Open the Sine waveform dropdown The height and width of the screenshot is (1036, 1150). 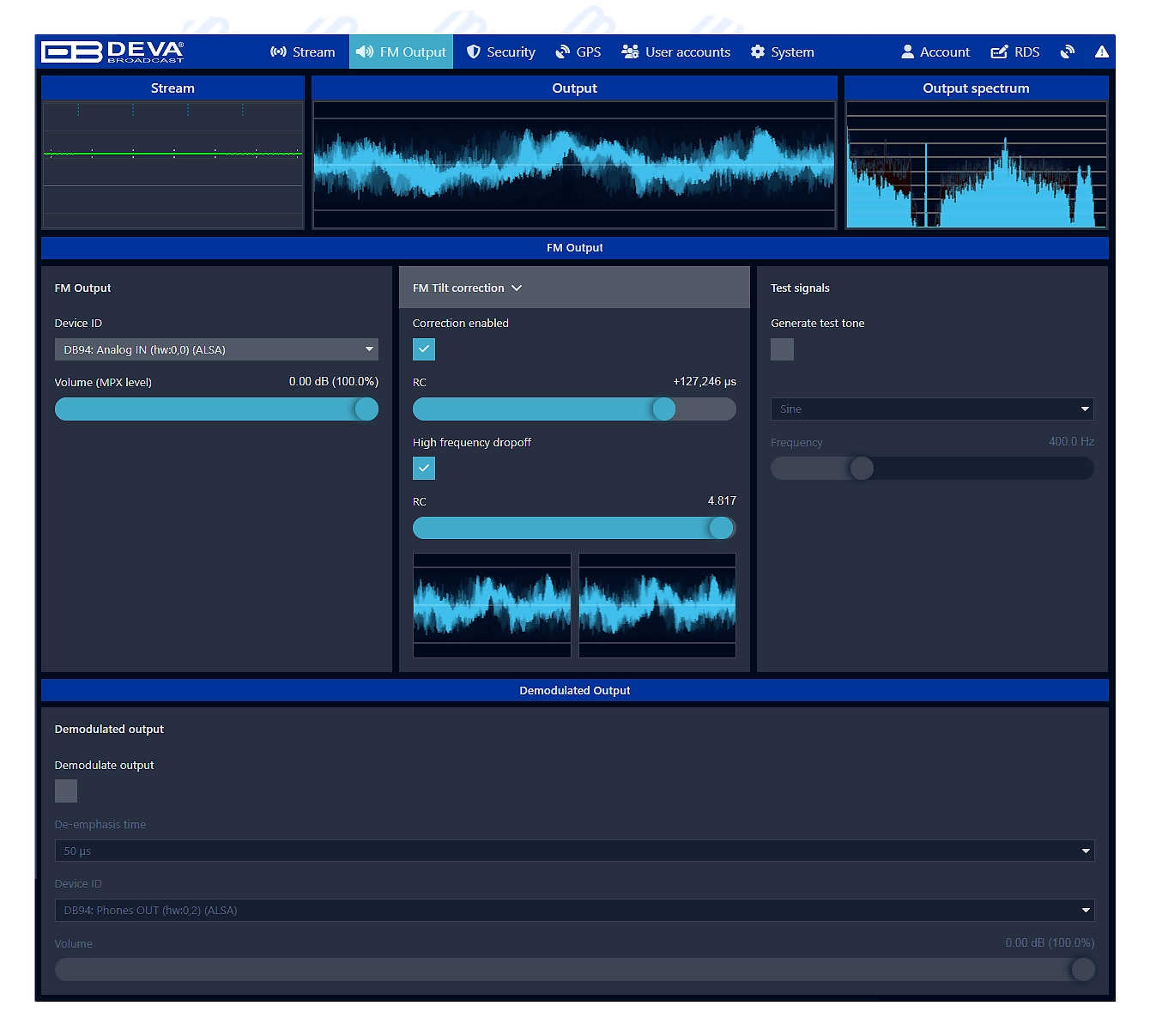pos(932,409)
